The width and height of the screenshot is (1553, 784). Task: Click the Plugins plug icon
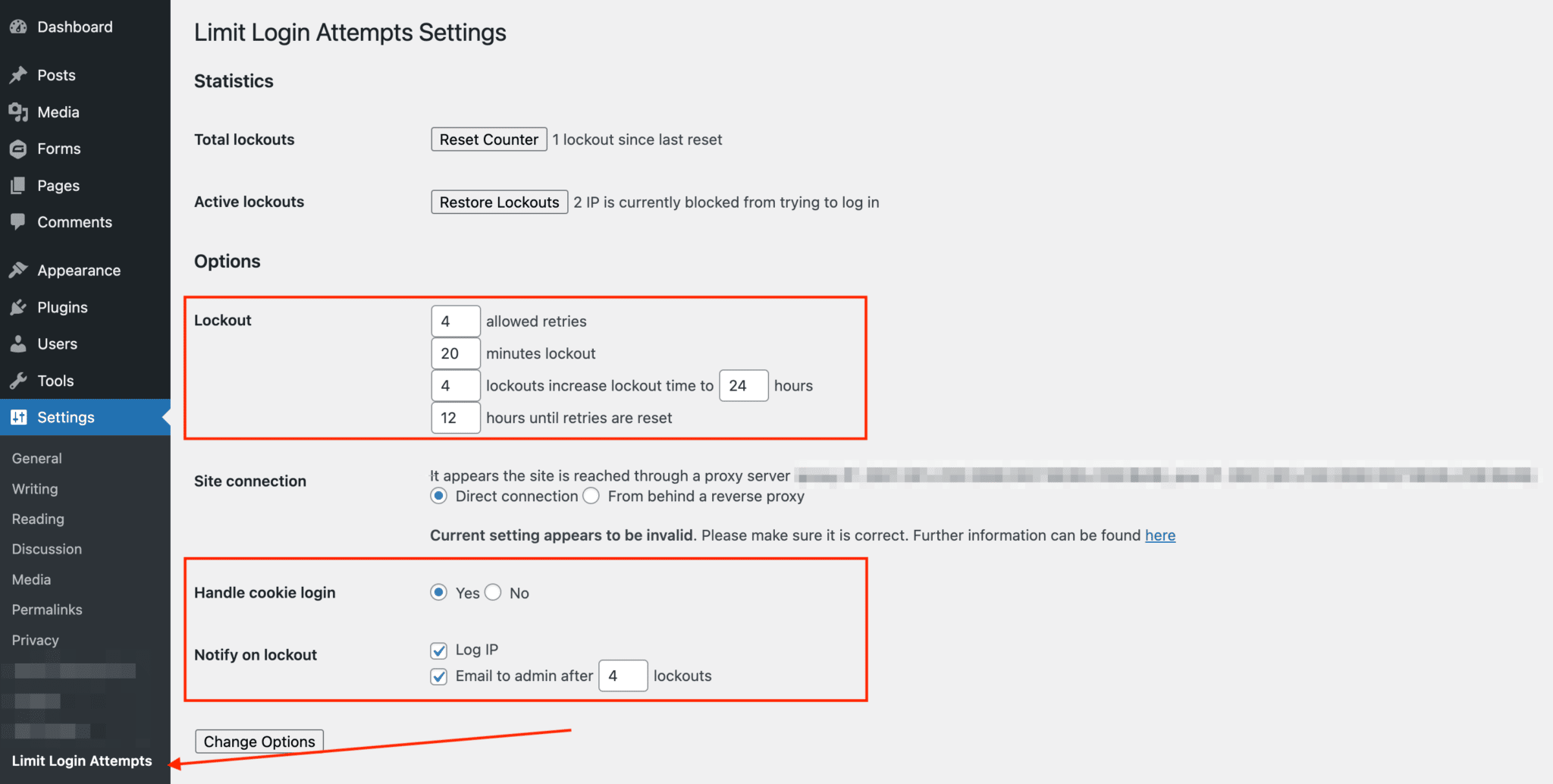18,307
